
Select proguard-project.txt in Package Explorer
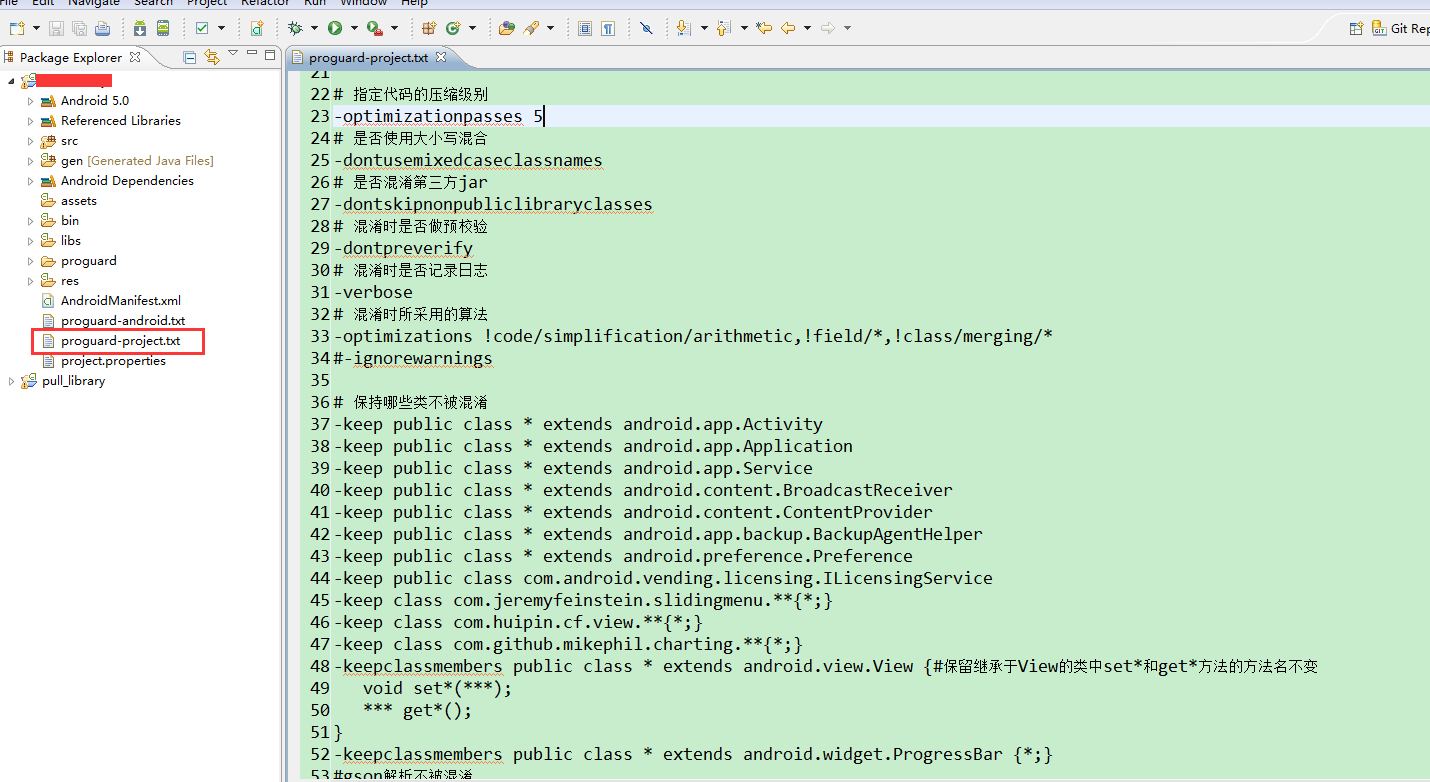pos(120,341)
